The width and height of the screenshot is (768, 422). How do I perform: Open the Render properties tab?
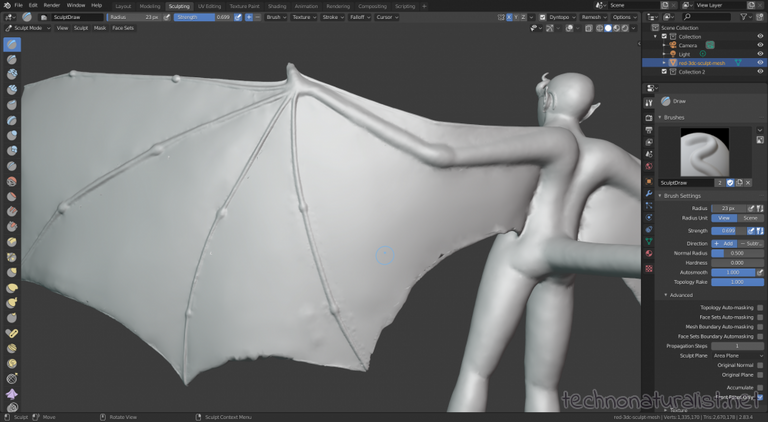point(649,118)
